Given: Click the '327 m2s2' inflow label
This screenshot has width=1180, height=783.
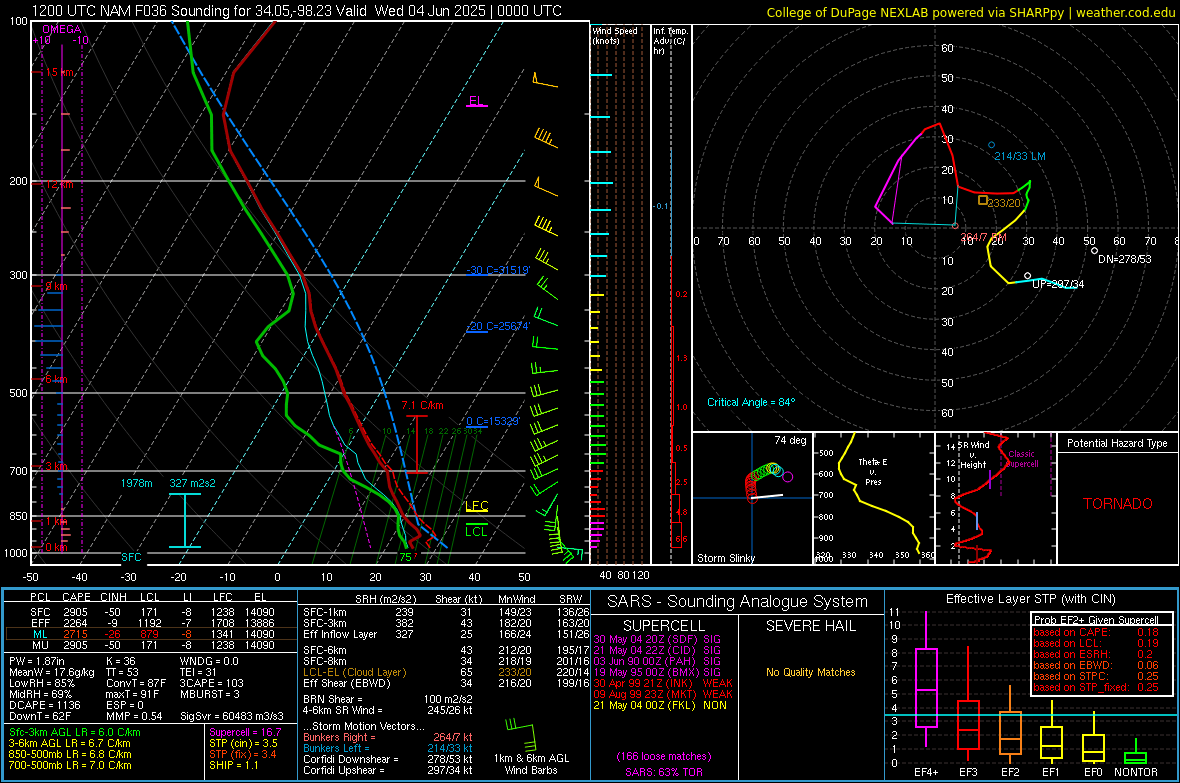Looking at the screenshot, I should (192, 483).
